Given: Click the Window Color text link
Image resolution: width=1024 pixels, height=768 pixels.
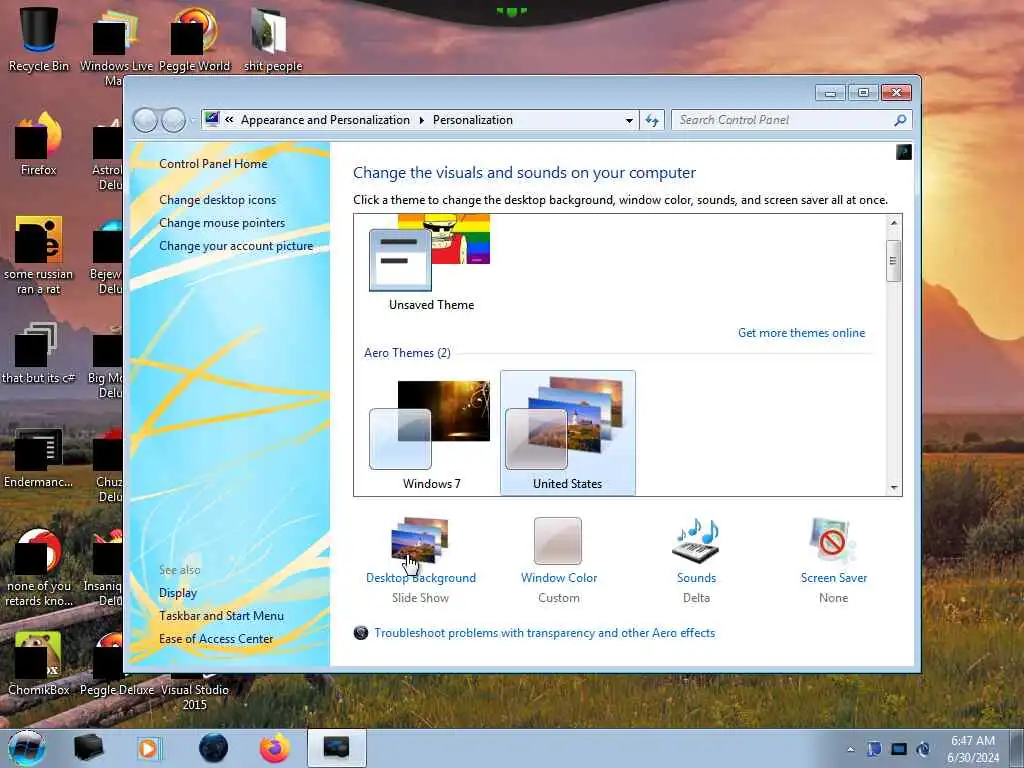Looking at the screenshot, I should [559, 578].
